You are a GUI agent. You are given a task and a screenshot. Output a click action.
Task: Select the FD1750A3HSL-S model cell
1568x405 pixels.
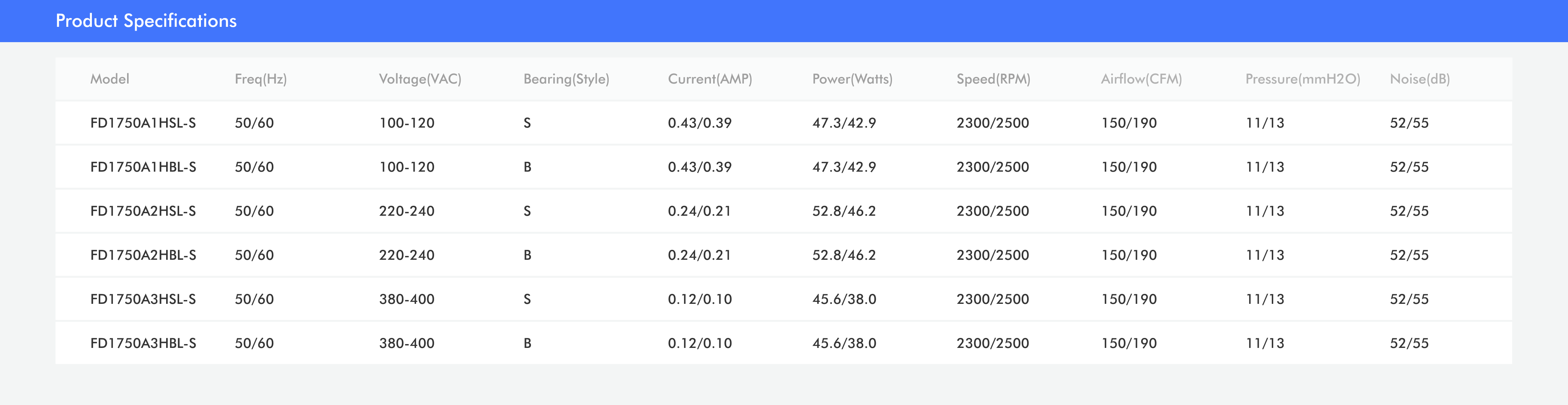tap(143, 299)
